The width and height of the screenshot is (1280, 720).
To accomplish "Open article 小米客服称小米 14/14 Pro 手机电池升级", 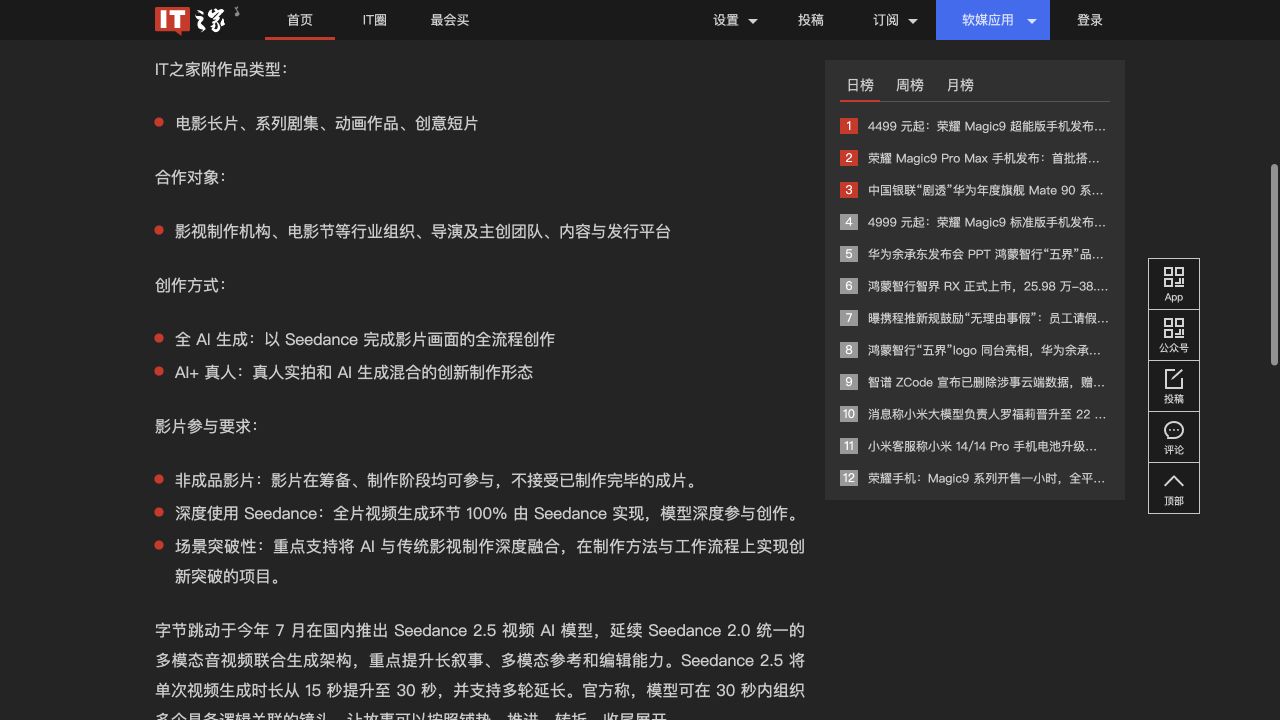I will tap(983, 446).
